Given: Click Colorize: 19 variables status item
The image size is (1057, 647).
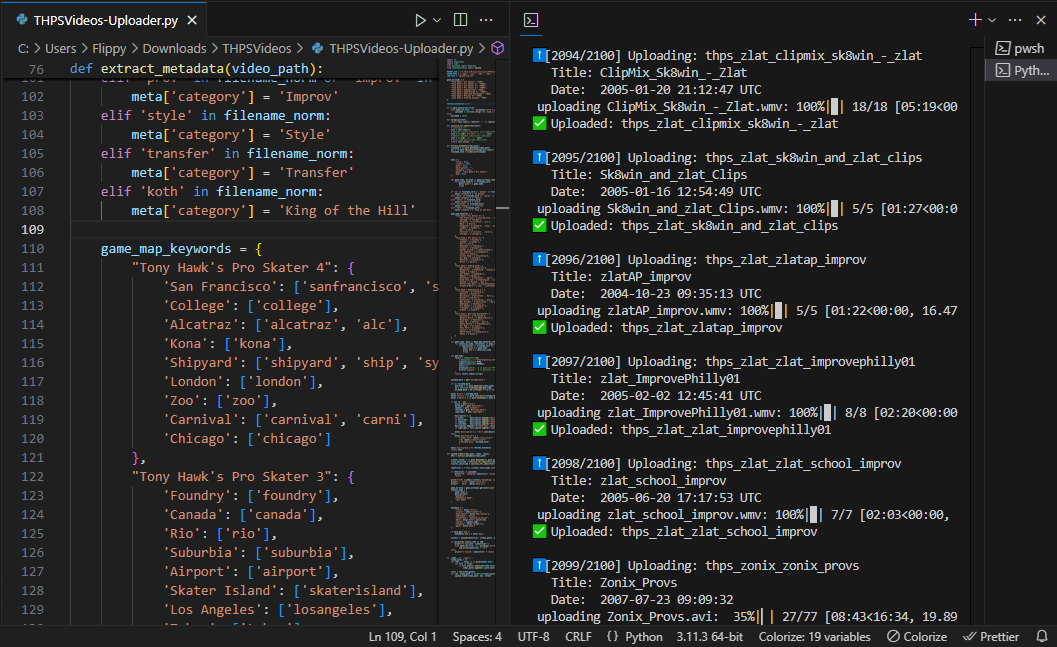Looking at the screenshot, I should point(814,637).
